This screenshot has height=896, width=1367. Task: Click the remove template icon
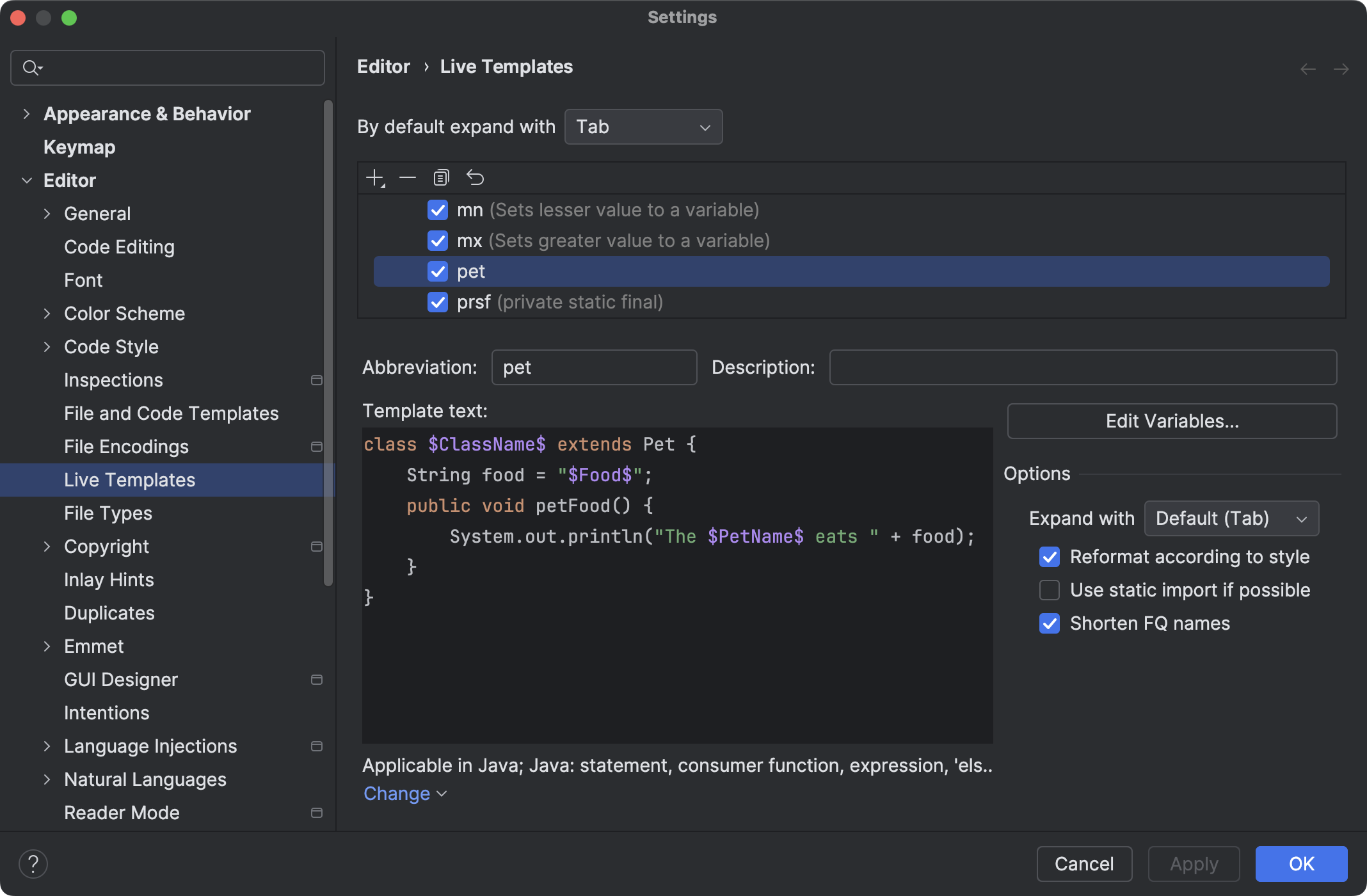[x=408, y=177]
